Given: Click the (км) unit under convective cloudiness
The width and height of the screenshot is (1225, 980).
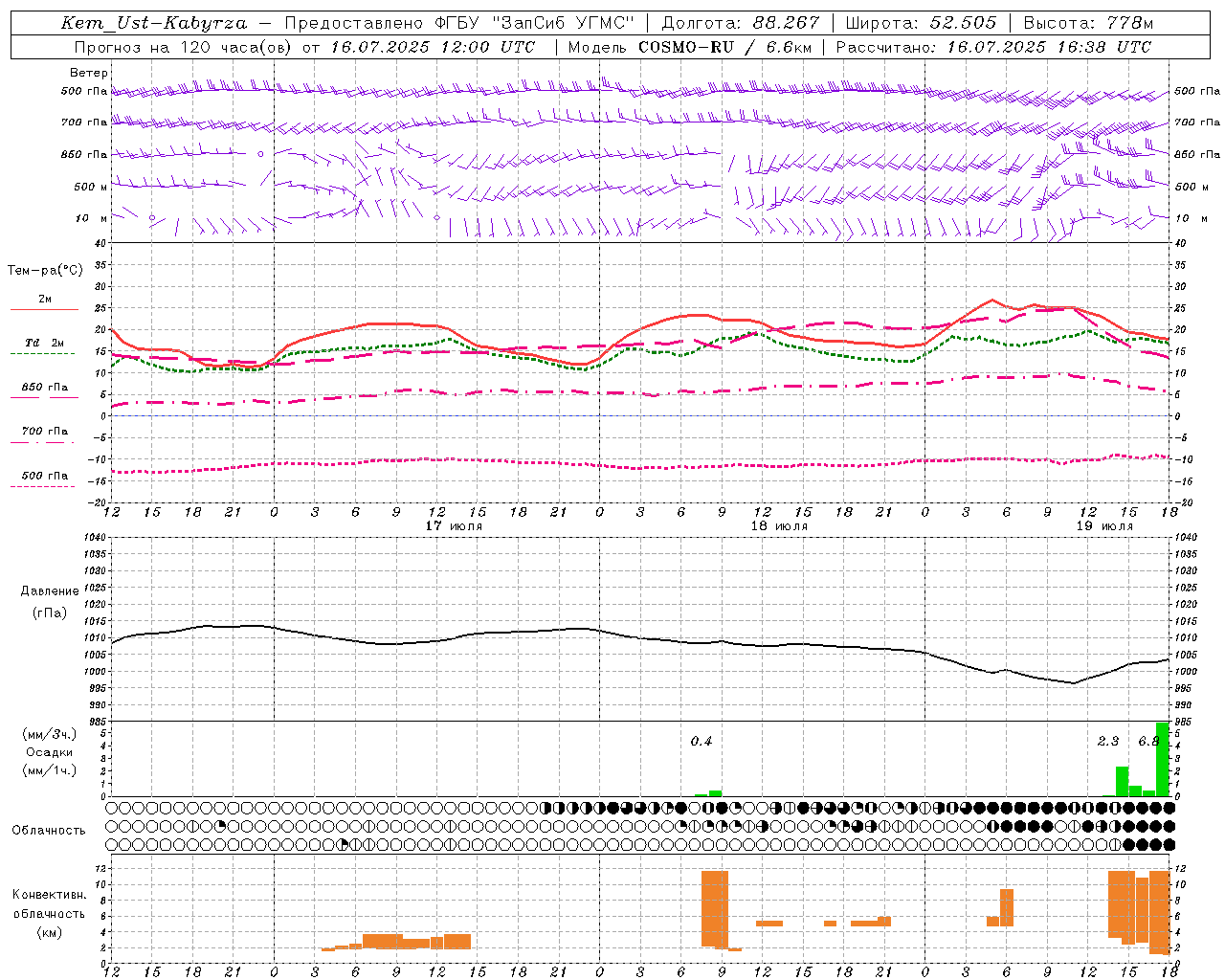Looking at the screenshot, I should pyautogui.click(x=49, y=932).
